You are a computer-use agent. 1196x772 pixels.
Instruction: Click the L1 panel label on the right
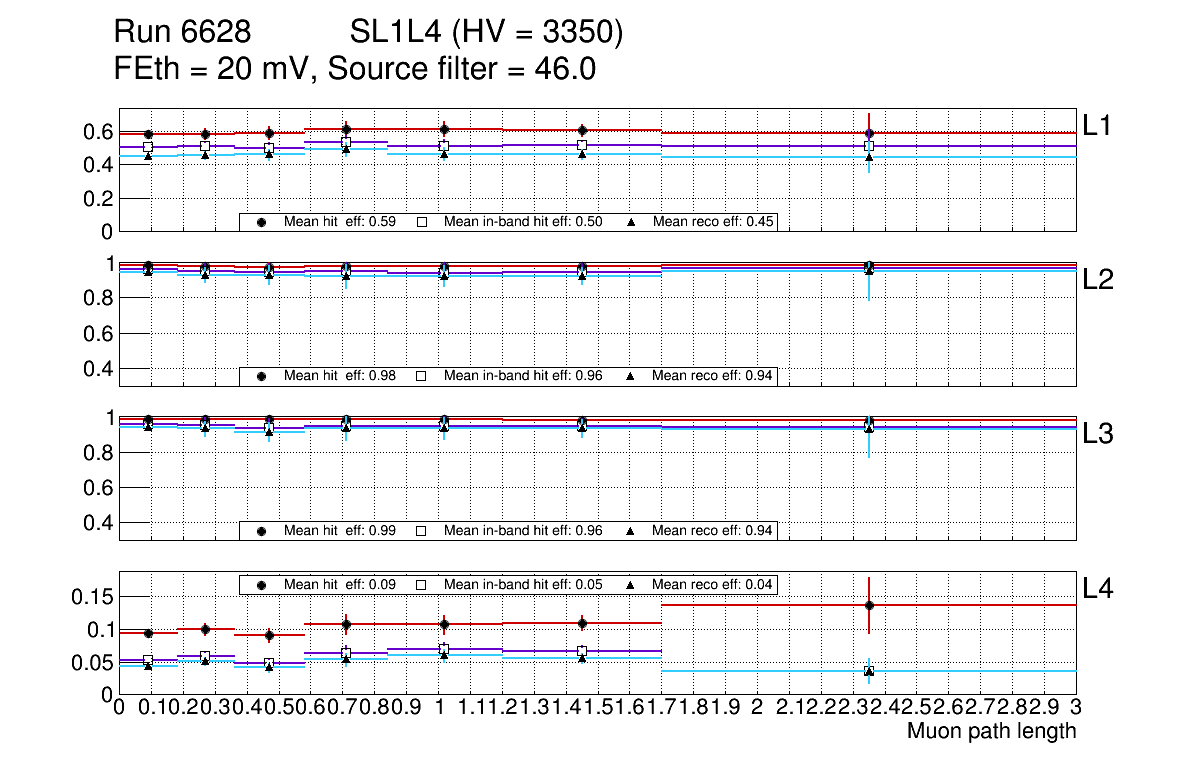pos(1097,125)
